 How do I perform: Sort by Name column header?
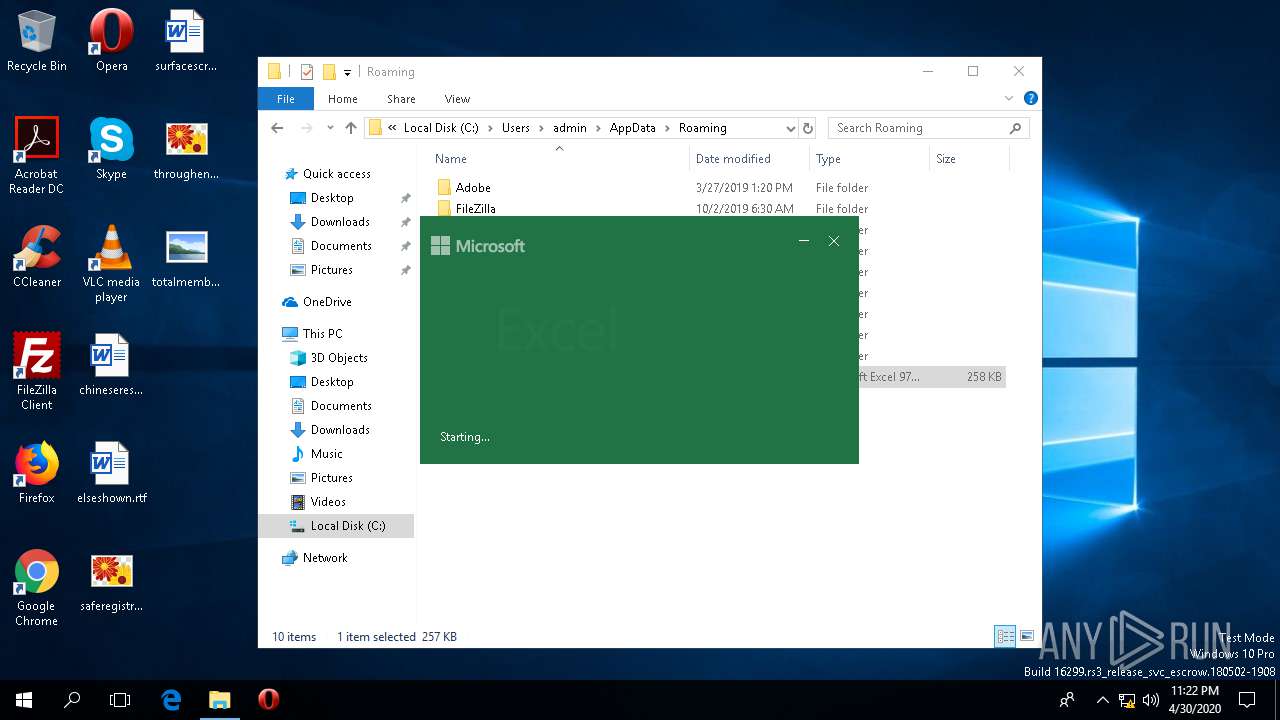558,159
